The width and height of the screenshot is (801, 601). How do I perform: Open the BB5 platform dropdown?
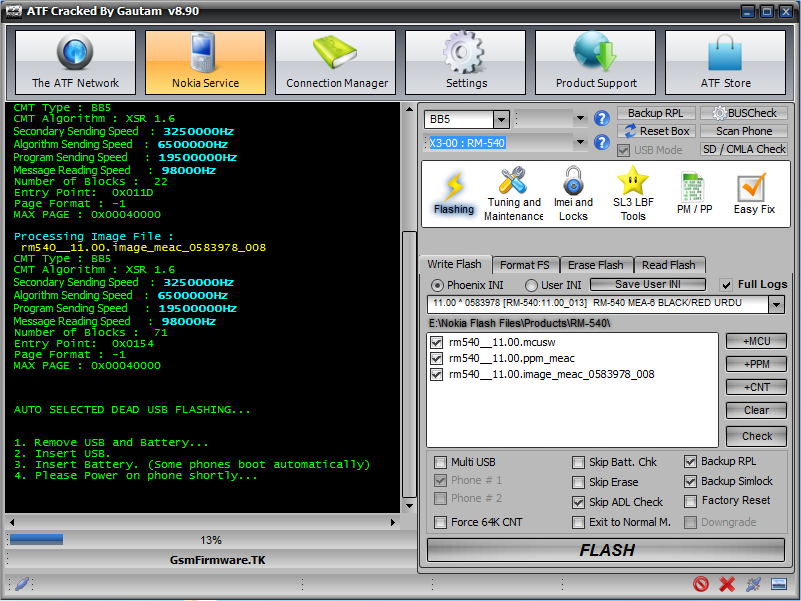coord(501,120)
